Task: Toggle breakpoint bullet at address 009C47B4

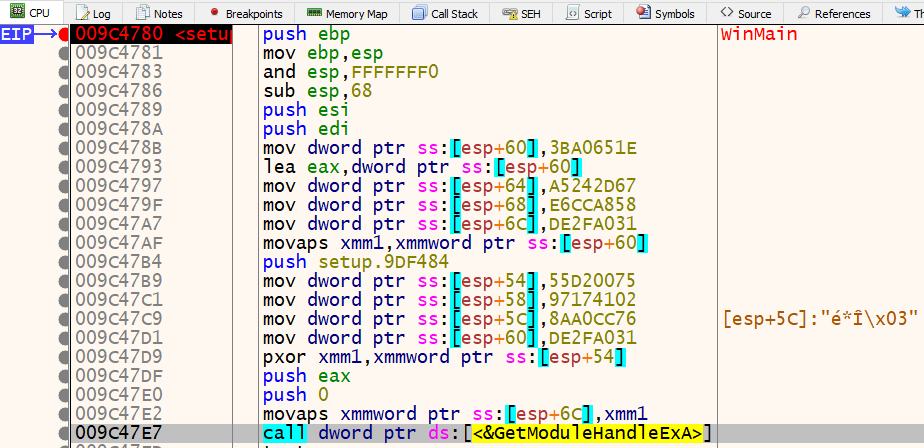Action: (x=64, y=262)
